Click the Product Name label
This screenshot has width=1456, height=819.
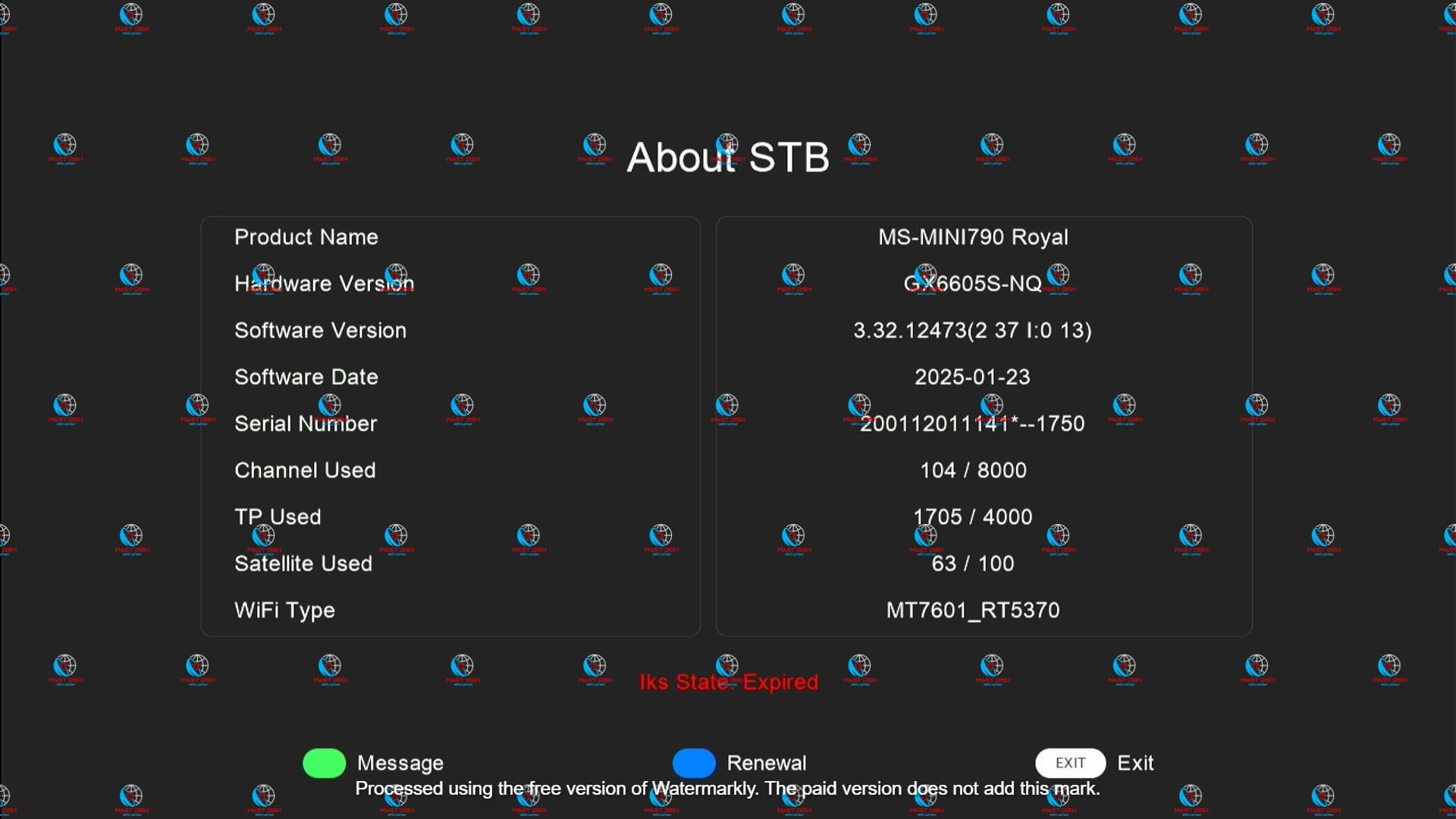point(306,237)
